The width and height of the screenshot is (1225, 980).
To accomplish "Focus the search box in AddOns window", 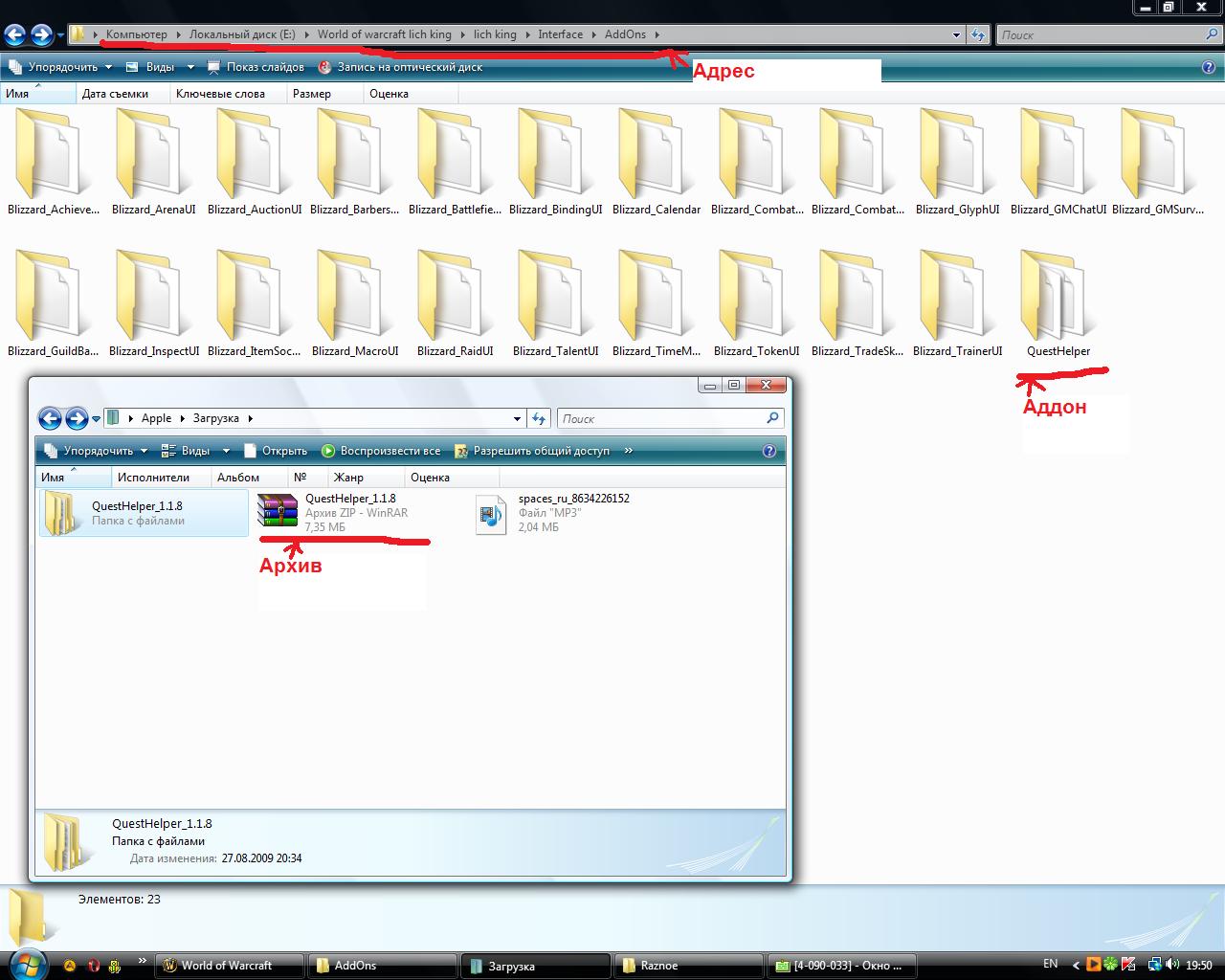I will [1108, 34].
